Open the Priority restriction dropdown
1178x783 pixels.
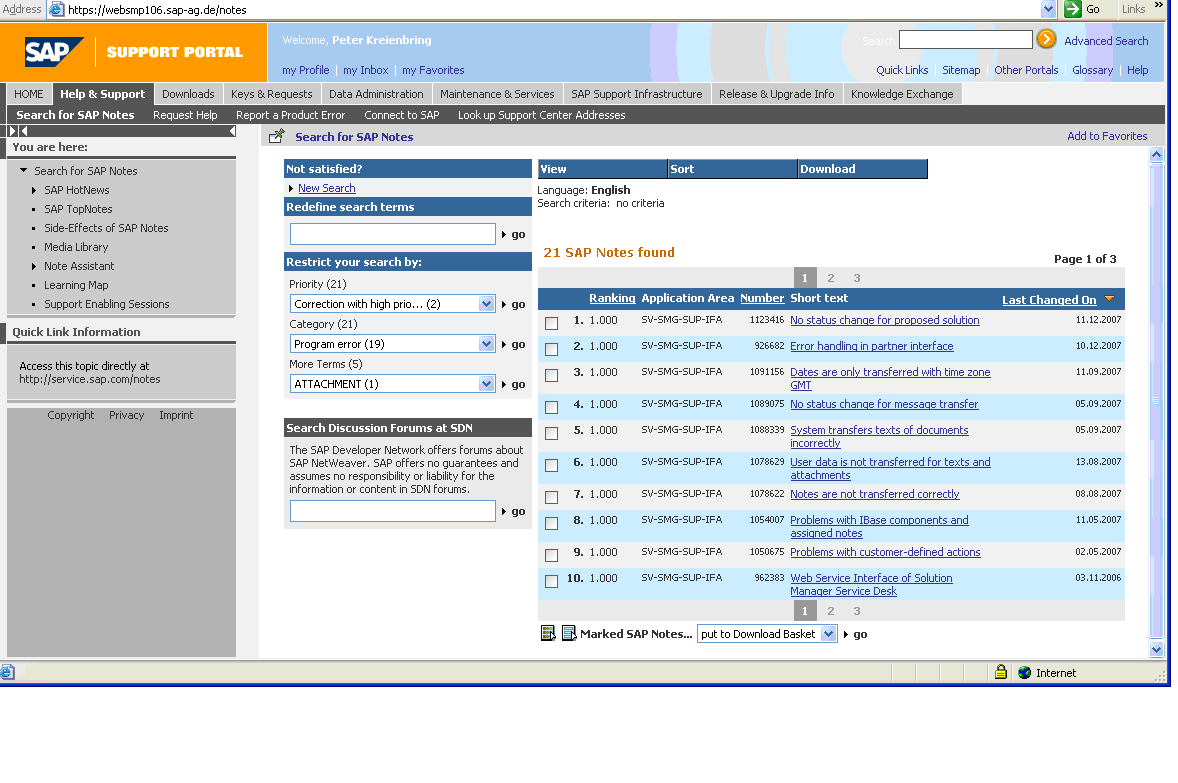coord(487,304)
